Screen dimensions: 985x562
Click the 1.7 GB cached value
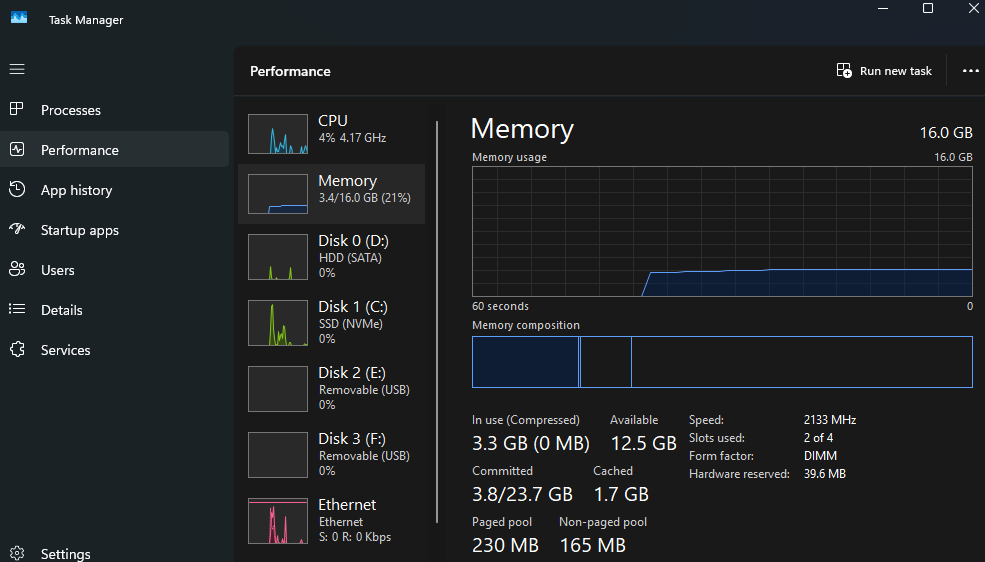(621, 494)
